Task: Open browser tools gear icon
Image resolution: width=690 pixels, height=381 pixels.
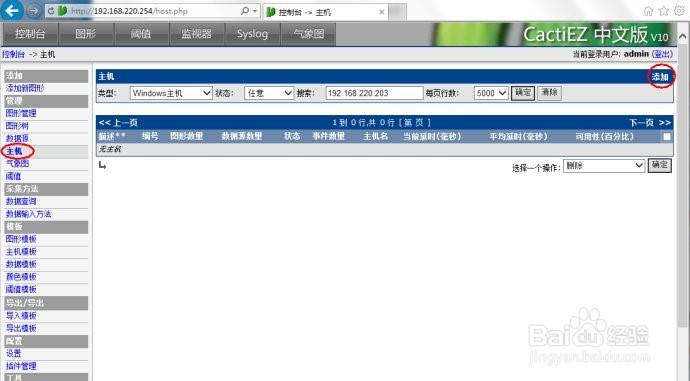Action: 679,11
